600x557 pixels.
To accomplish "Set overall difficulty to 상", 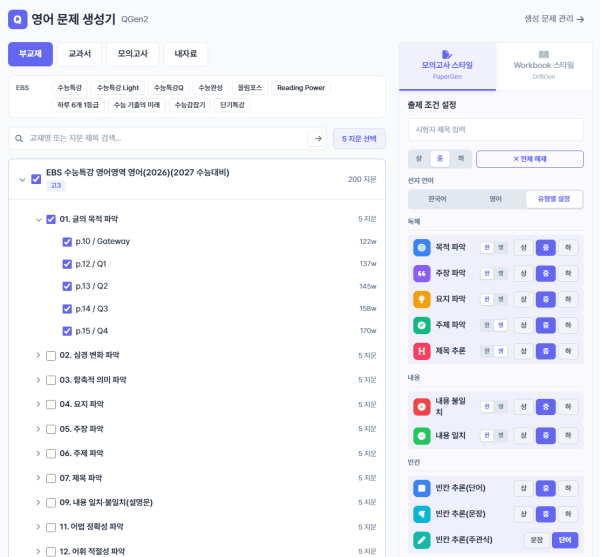I will tap(419, 159).
